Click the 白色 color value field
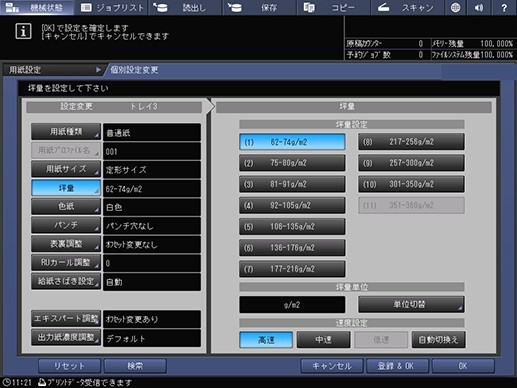The height and width of the screenshot is (388, 517). coord(152,207)
